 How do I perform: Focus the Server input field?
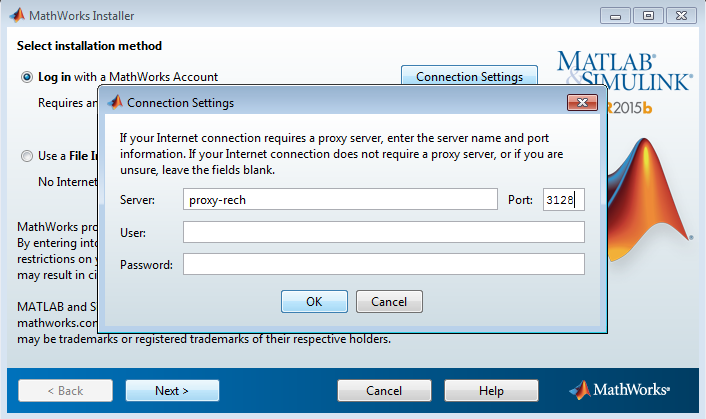coord(340,199)
